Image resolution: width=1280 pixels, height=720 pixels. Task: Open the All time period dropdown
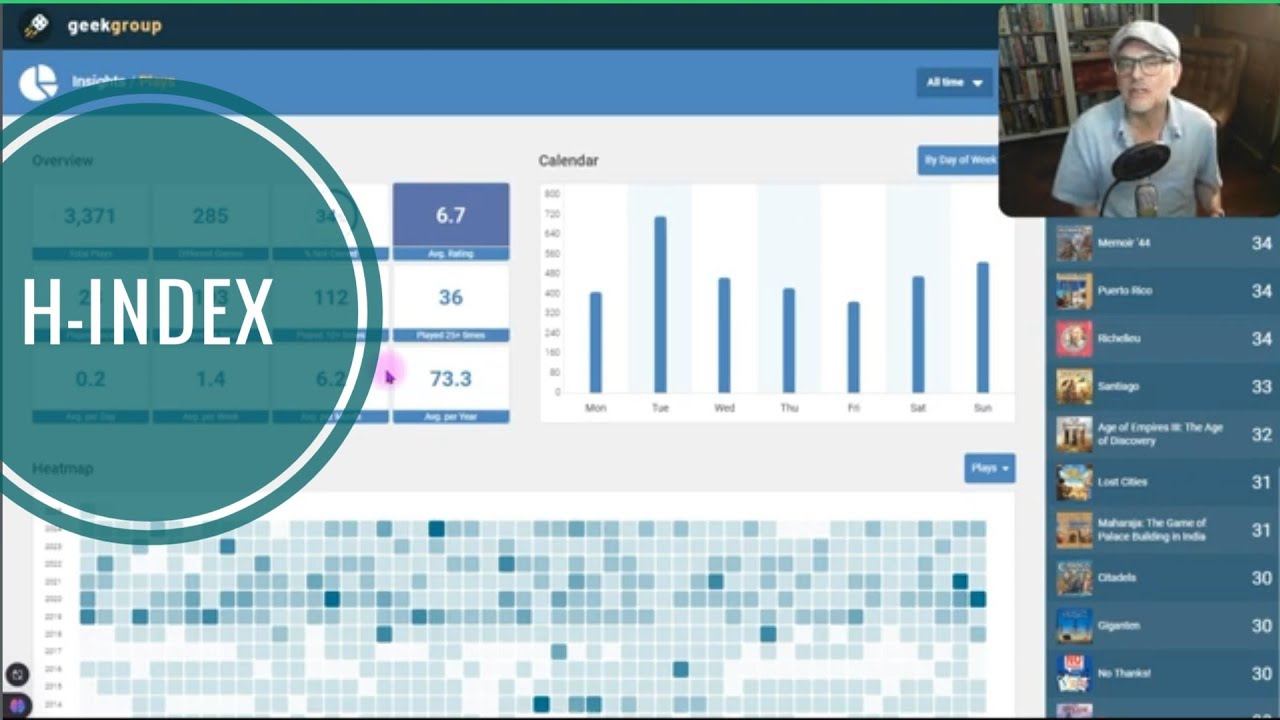954,82
